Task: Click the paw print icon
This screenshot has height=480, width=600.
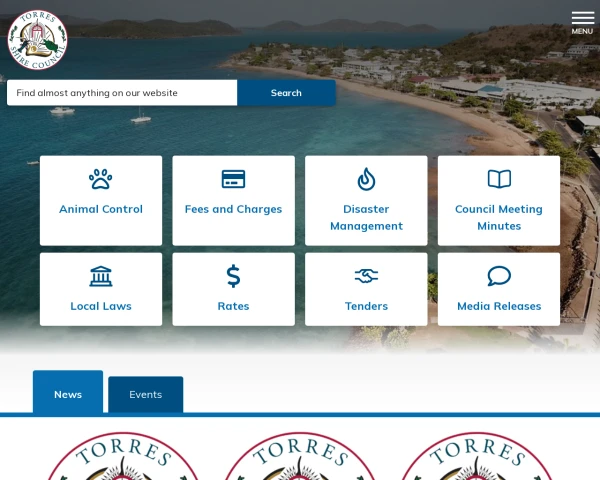Action: (100, 180)
